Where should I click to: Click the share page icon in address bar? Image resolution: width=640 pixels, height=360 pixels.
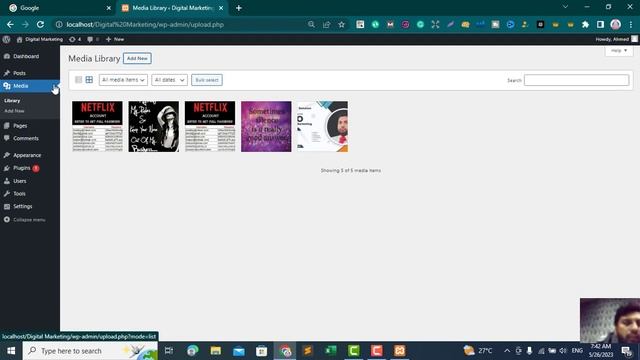coord(327,24)
